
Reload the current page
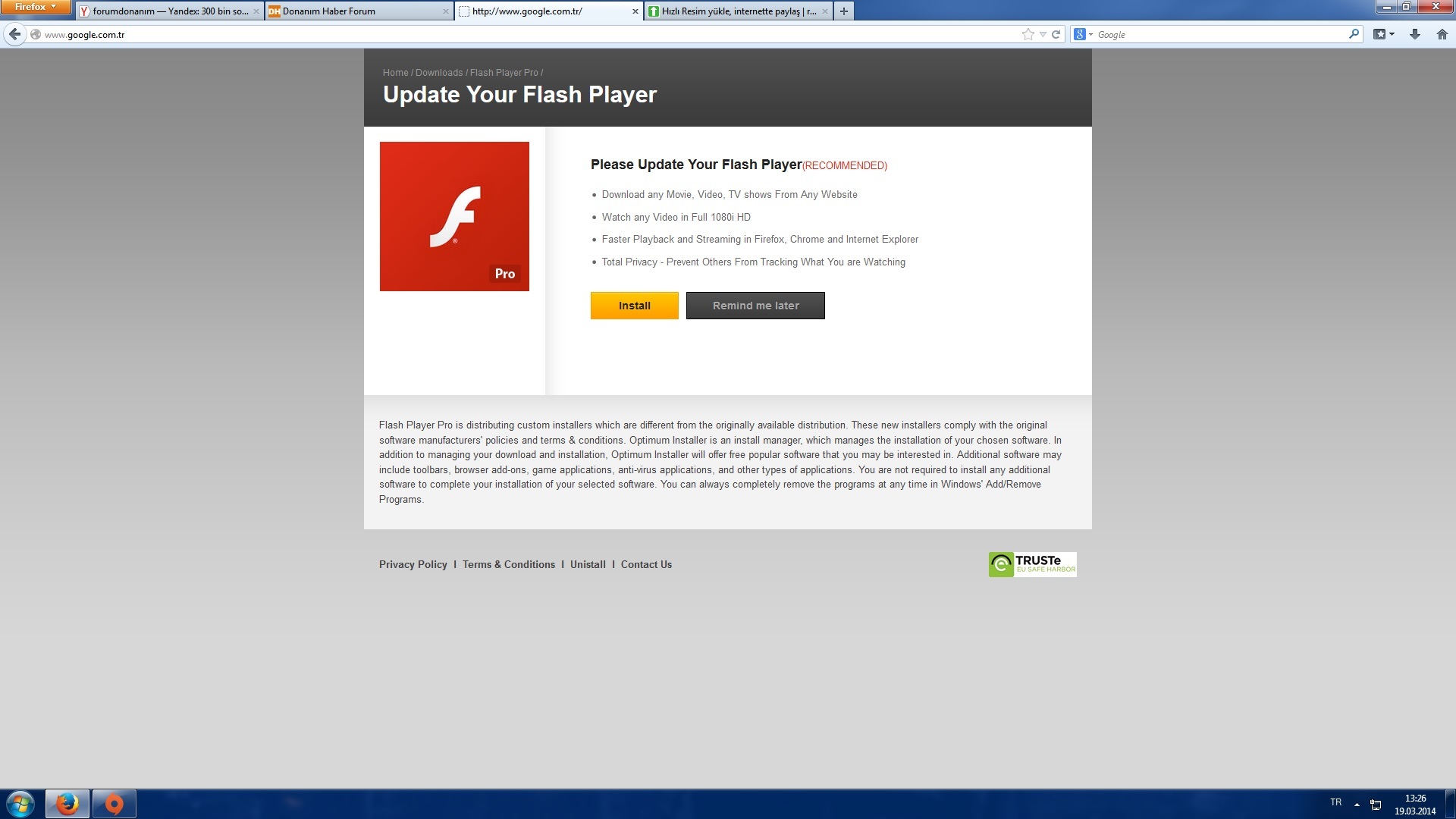click(x=1056, y=34)
